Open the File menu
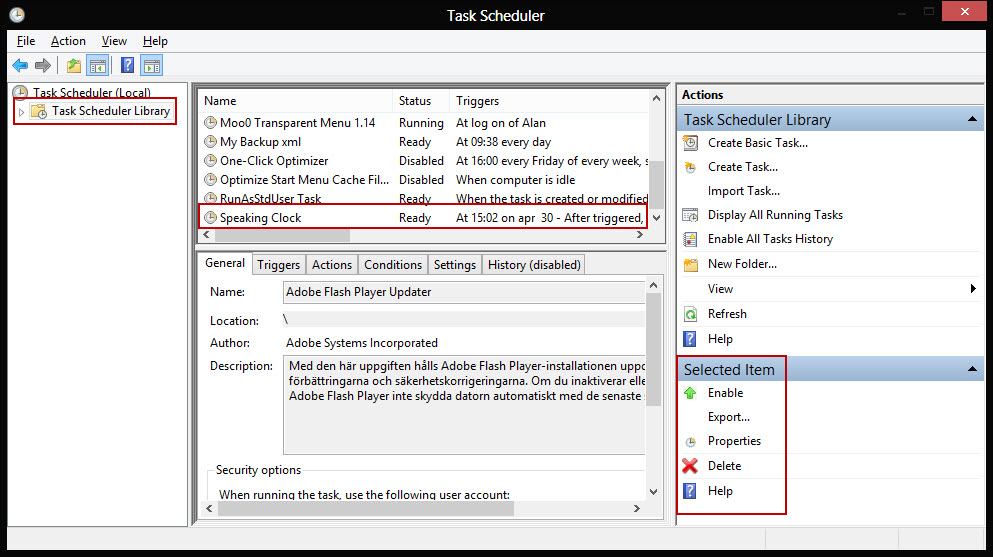The height and width of the screenshot is (557, 993). (x=26, y=41)
